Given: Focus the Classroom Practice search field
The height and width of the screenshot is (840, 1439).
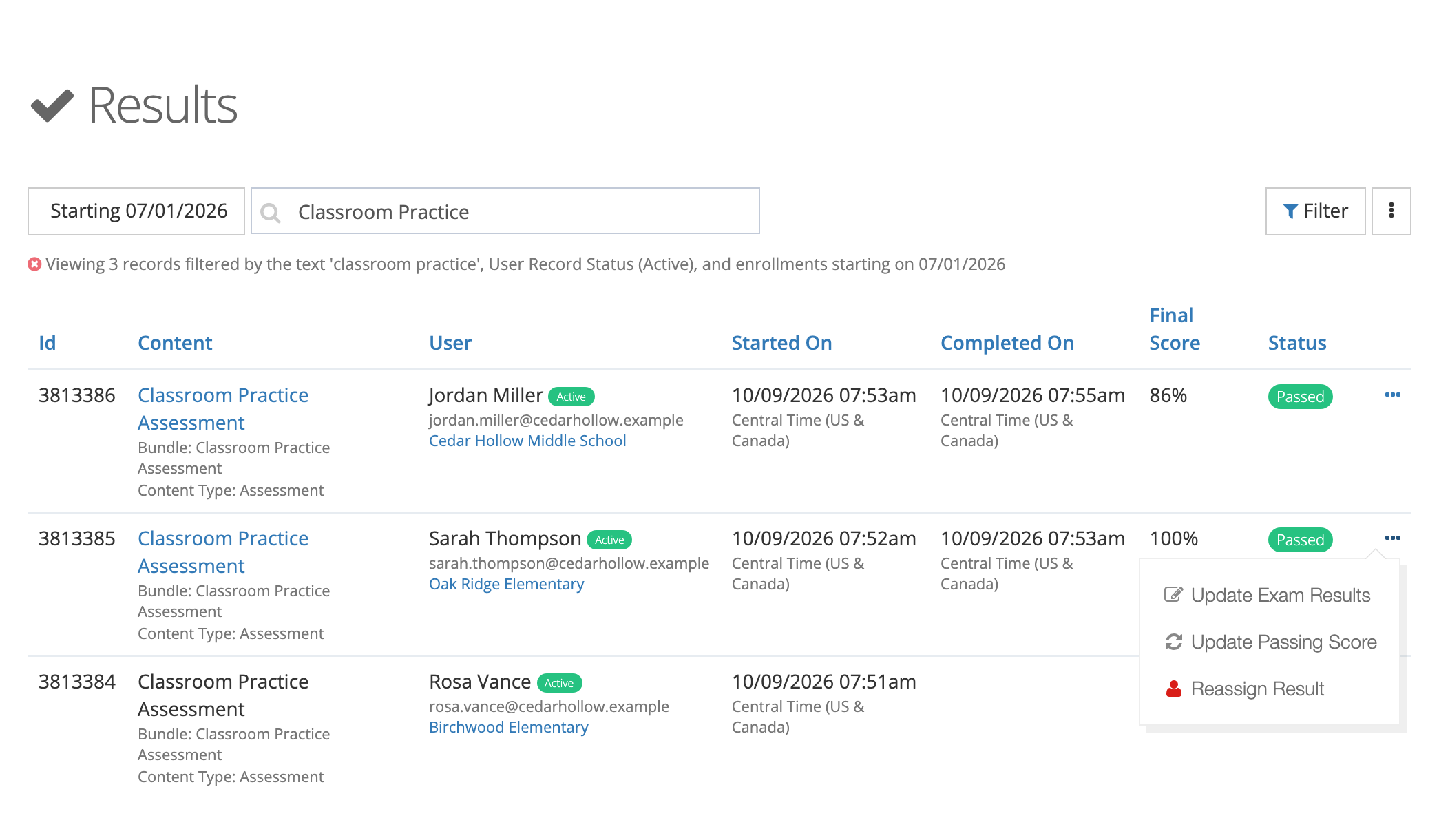Looking at the screenshot, I should point(505,211).
